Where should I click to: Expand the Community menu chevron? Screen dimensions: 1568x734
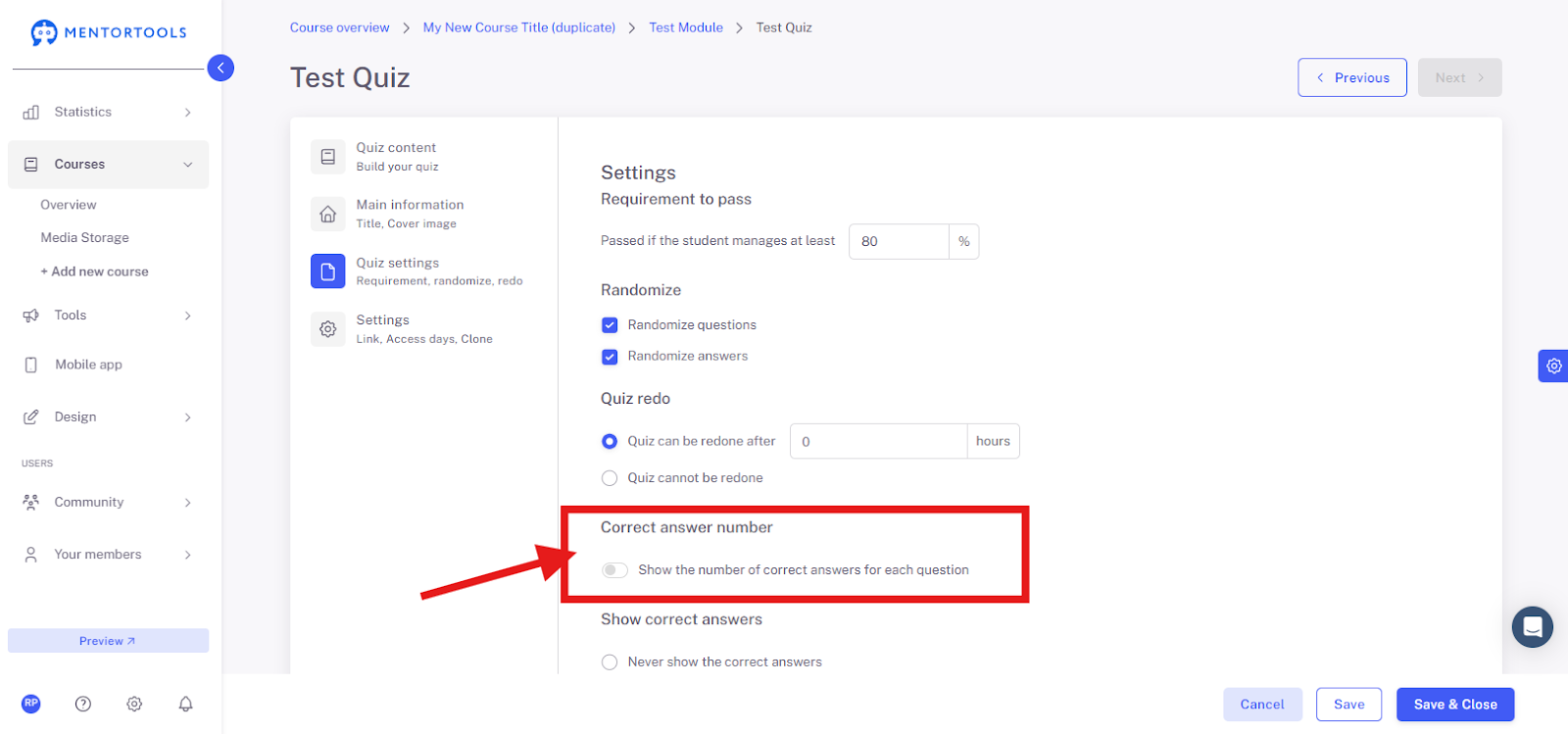[188, 503]
